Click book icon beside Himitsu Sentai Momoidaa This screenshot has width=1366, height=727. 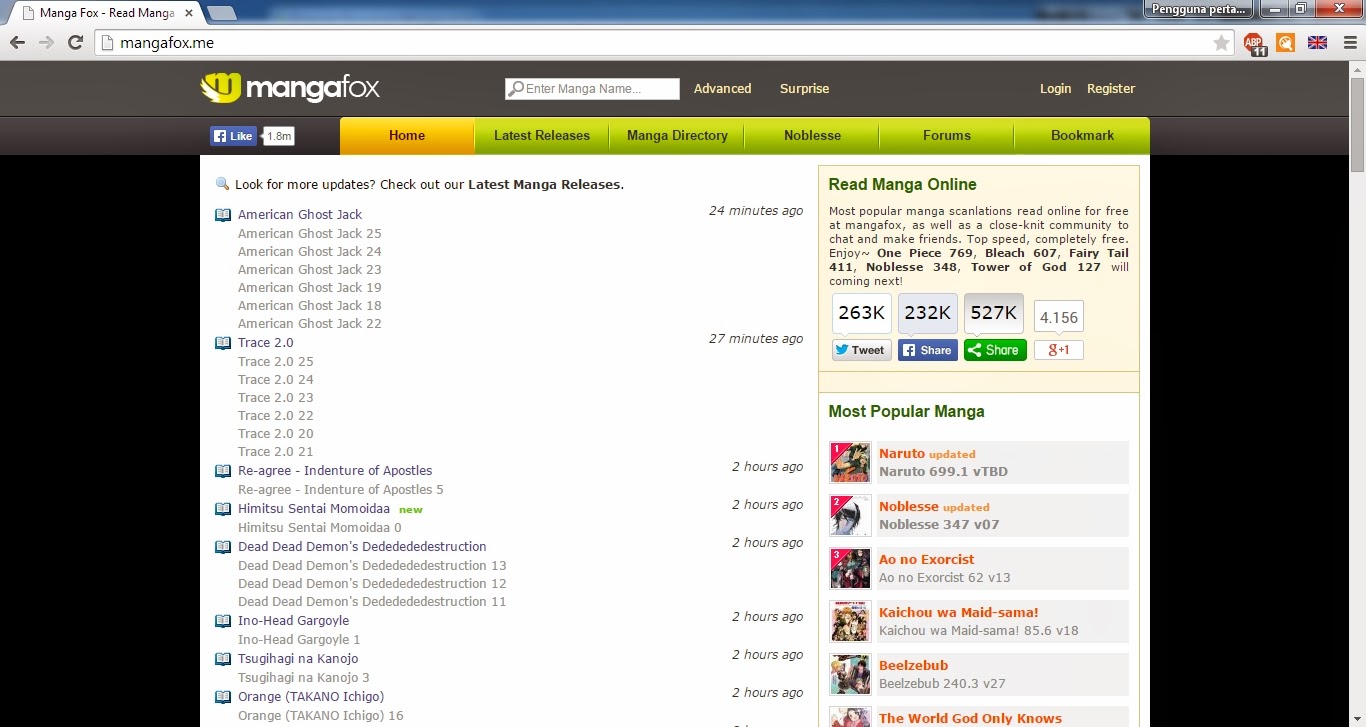pos(223,509)
